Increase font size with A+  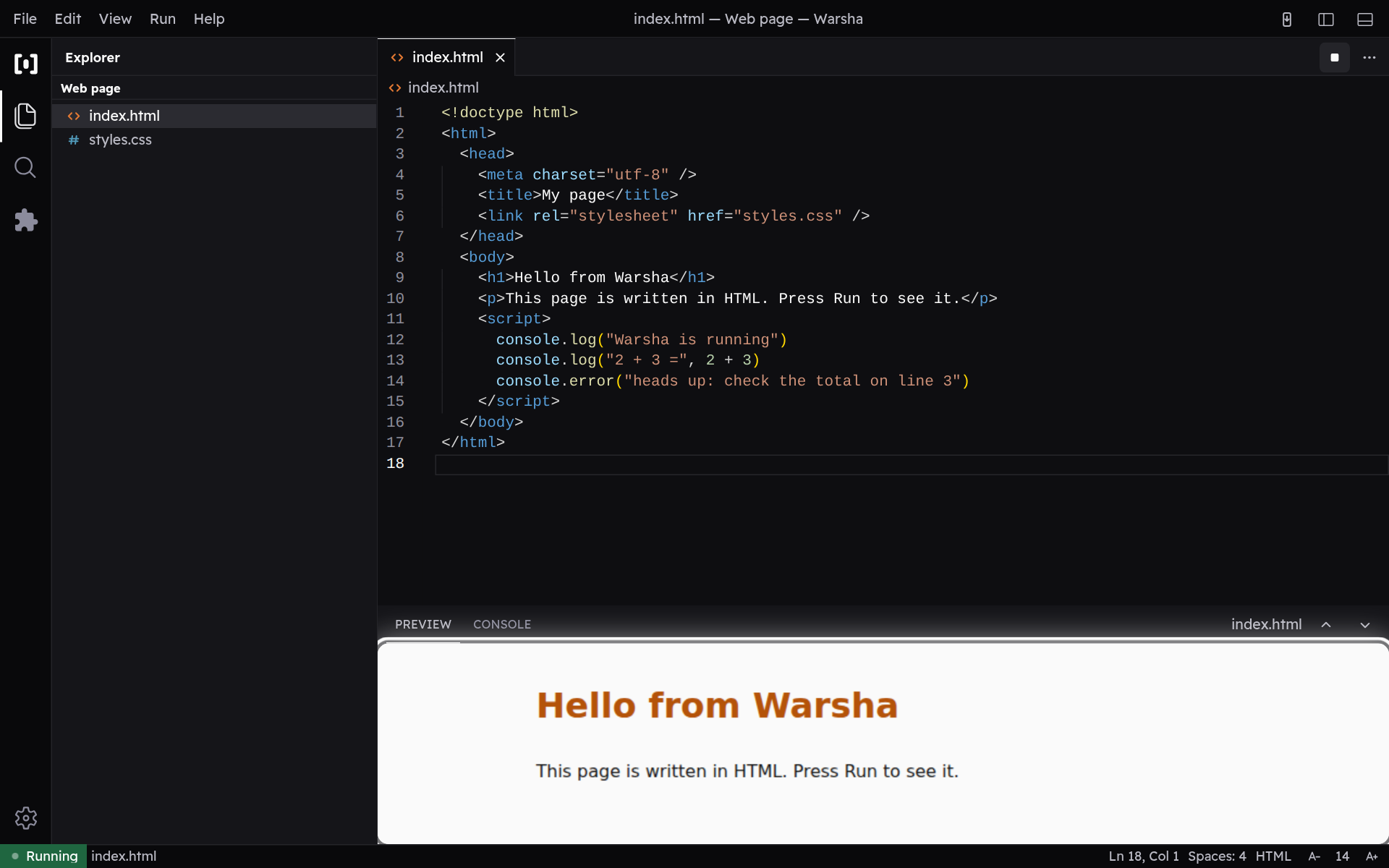click(1372, 856)
